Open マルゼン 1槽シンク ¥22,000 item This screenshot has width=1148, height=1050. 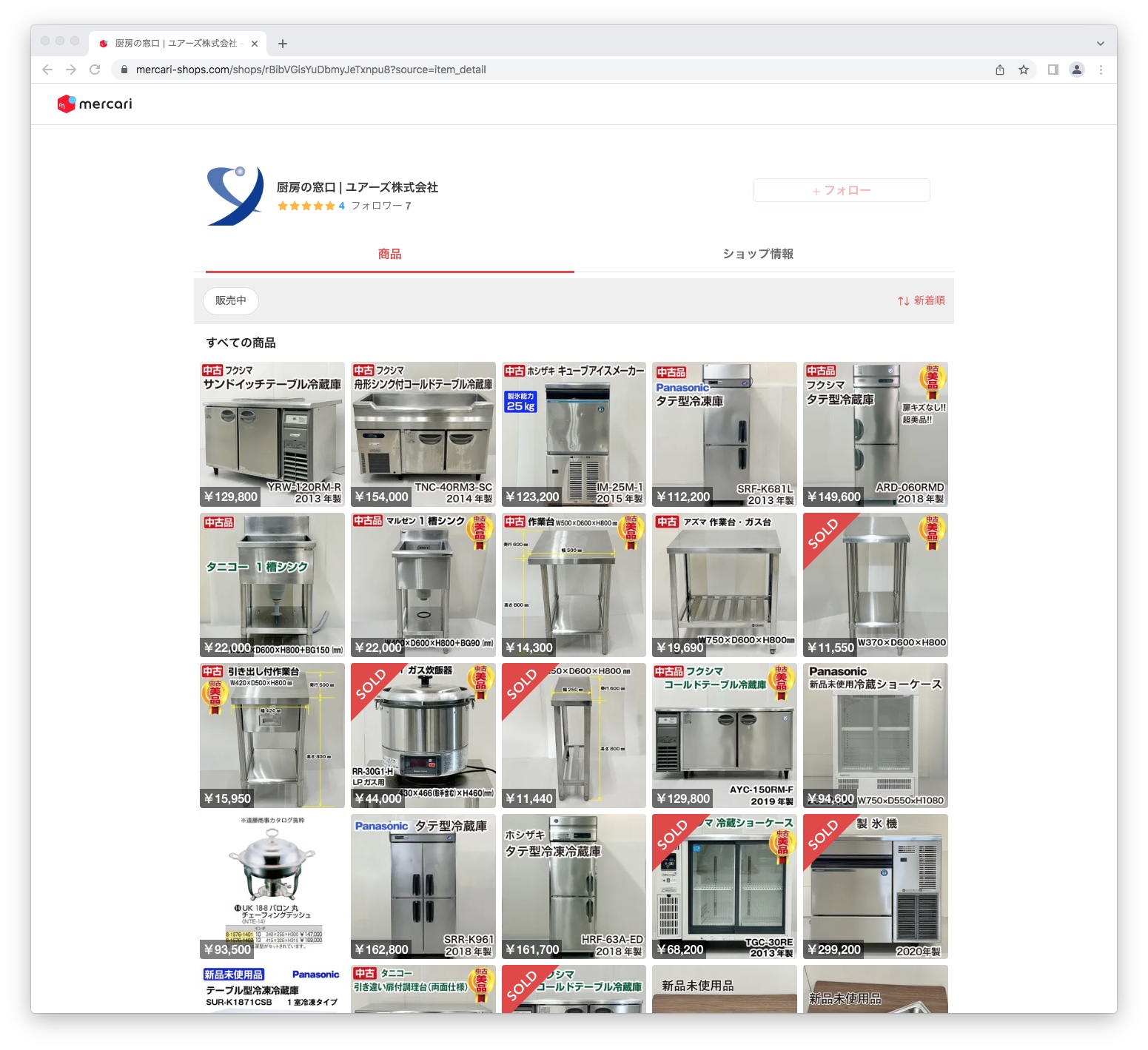click(423, 585)
